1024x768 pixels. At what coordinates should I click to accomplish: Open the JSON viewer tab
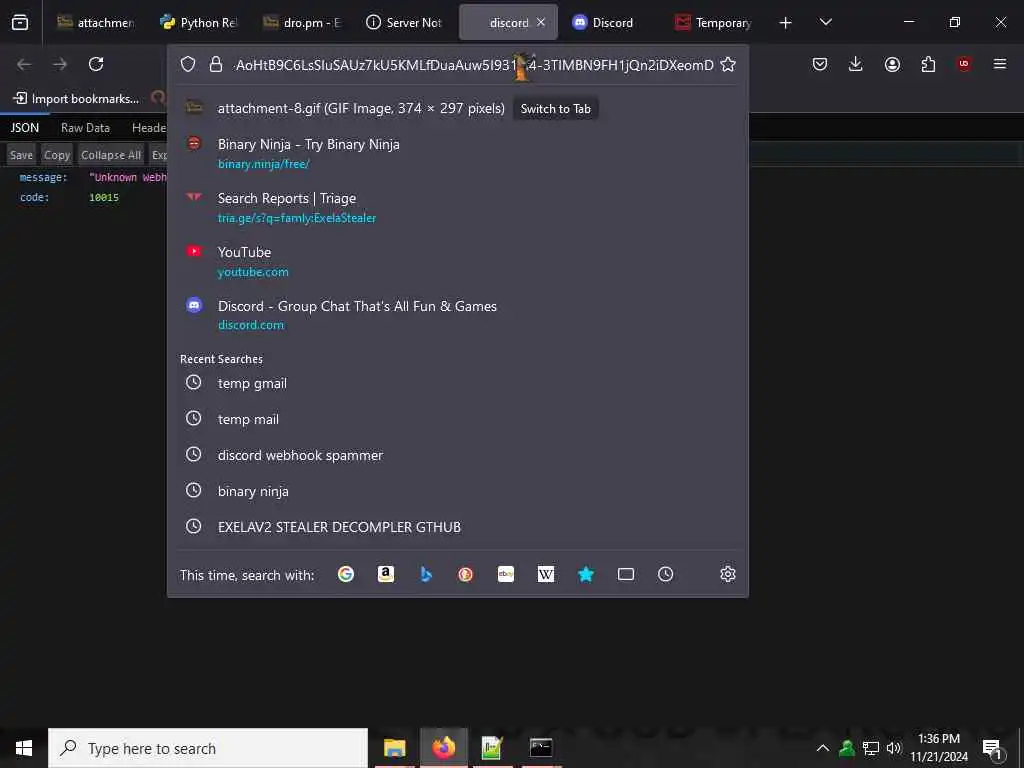25,128
